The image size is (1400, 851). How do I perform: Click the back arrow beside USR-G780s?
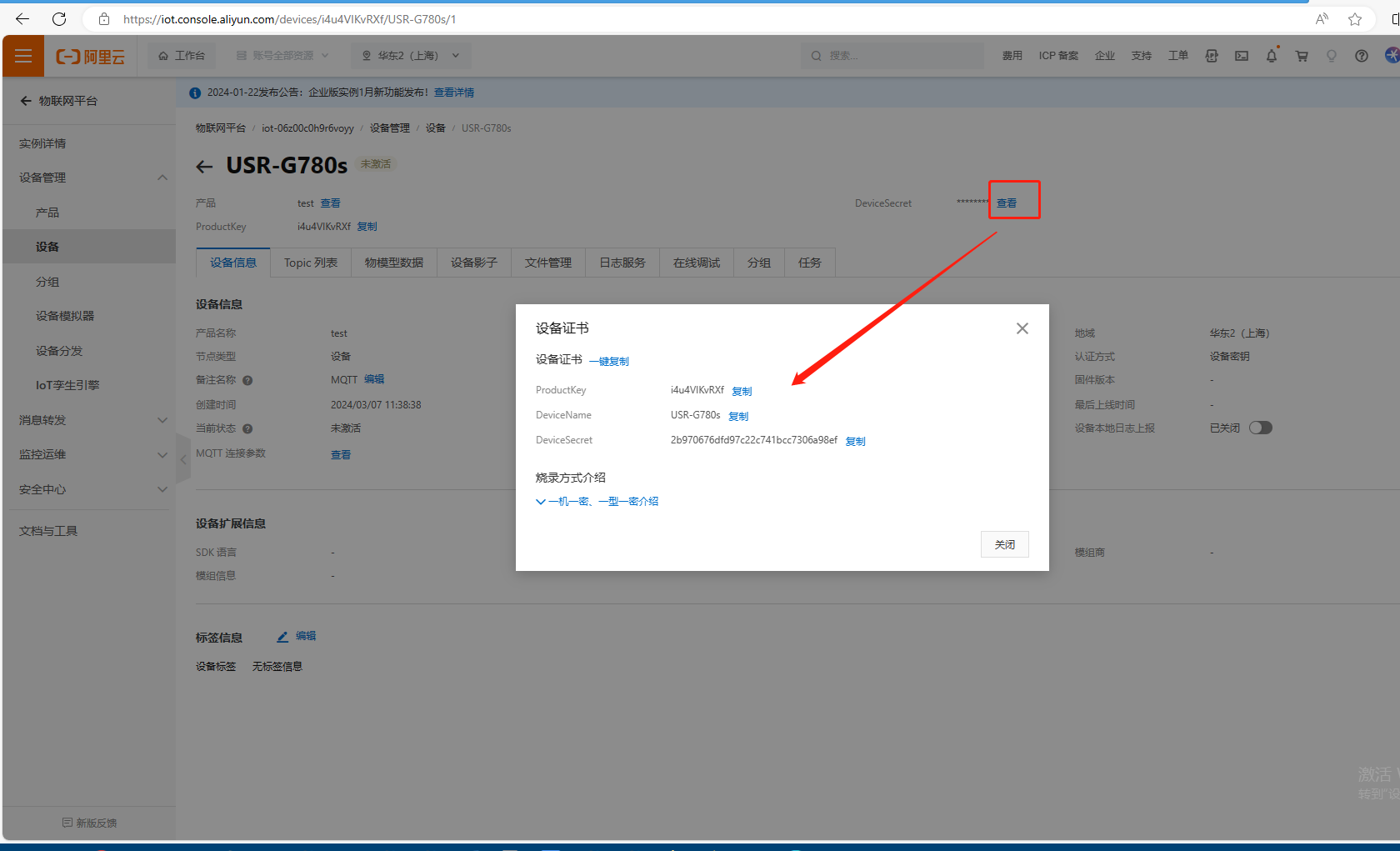(204, 167)
